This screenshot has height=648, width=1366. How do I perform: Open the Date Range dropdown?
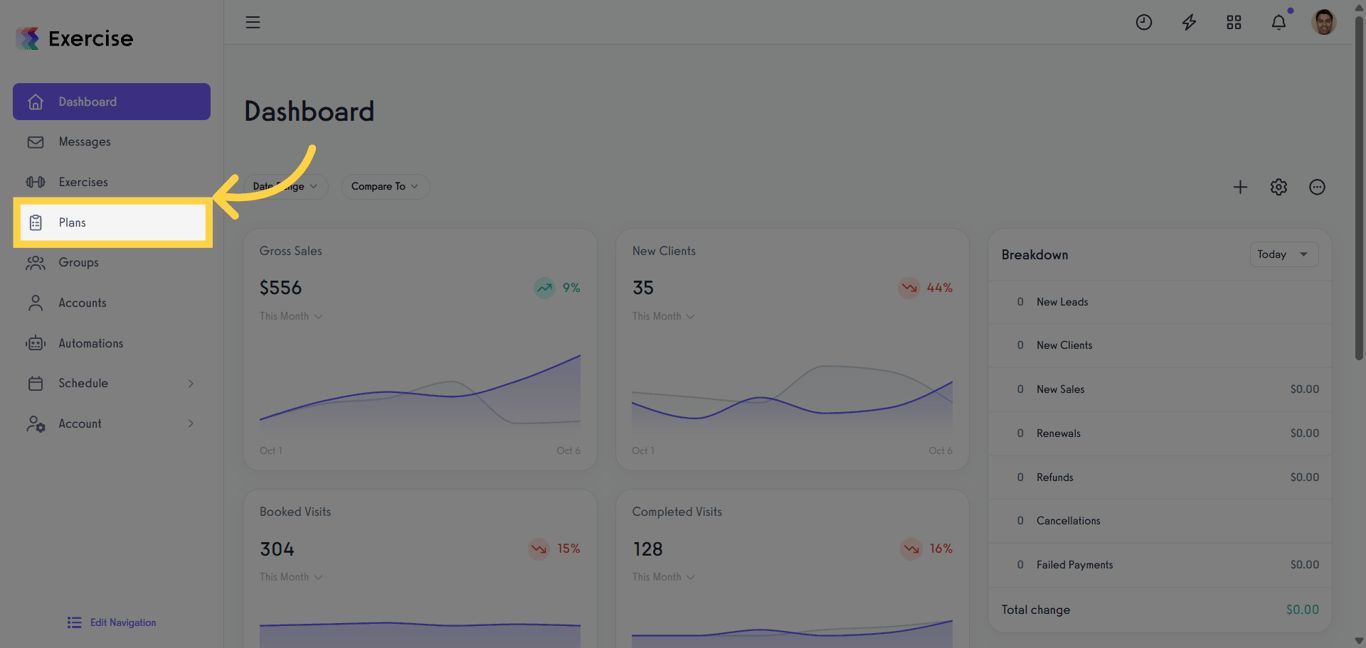point(283,186)
